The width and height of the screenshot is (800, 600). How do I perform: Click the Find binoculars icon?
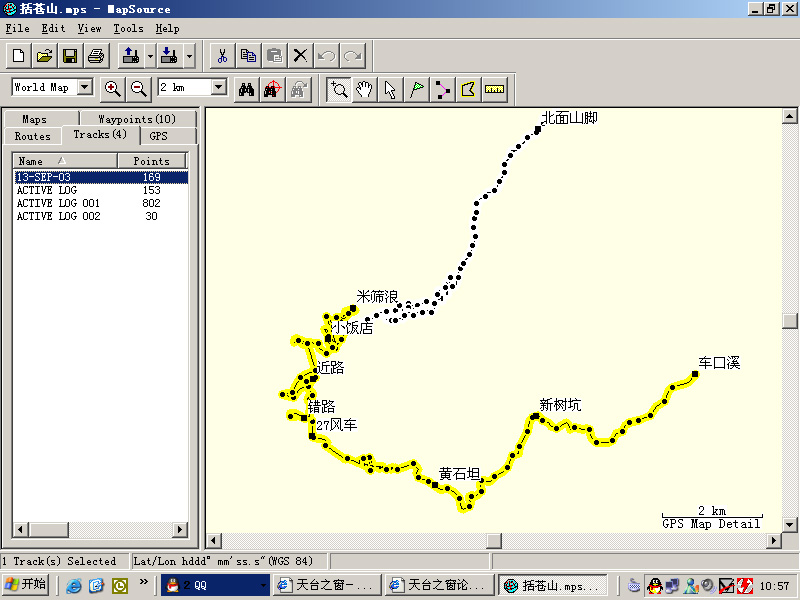[x=246, y=89]
